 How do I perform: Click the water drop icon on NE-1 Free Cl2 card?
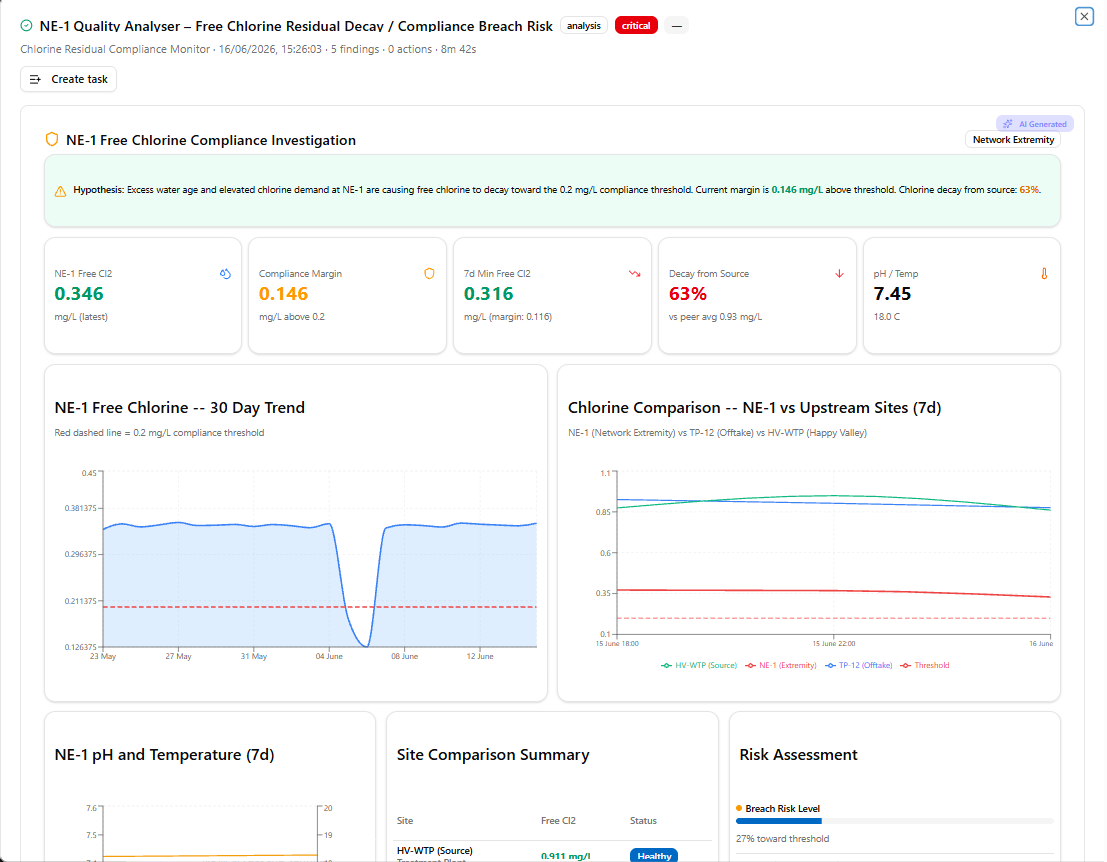(225, 274)
